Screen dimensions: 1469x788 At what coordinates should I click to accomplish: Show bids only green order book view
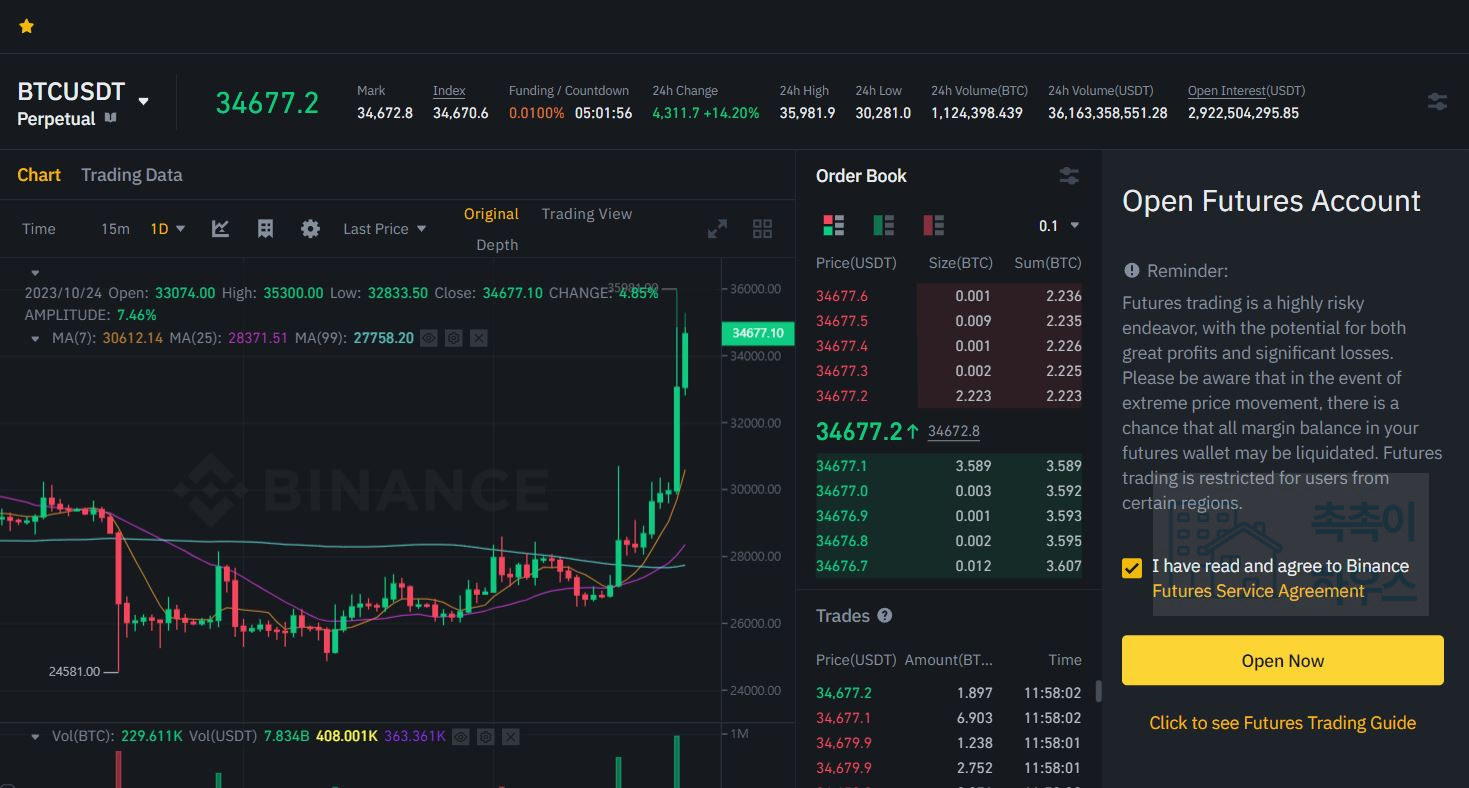[x=883, y=225]
